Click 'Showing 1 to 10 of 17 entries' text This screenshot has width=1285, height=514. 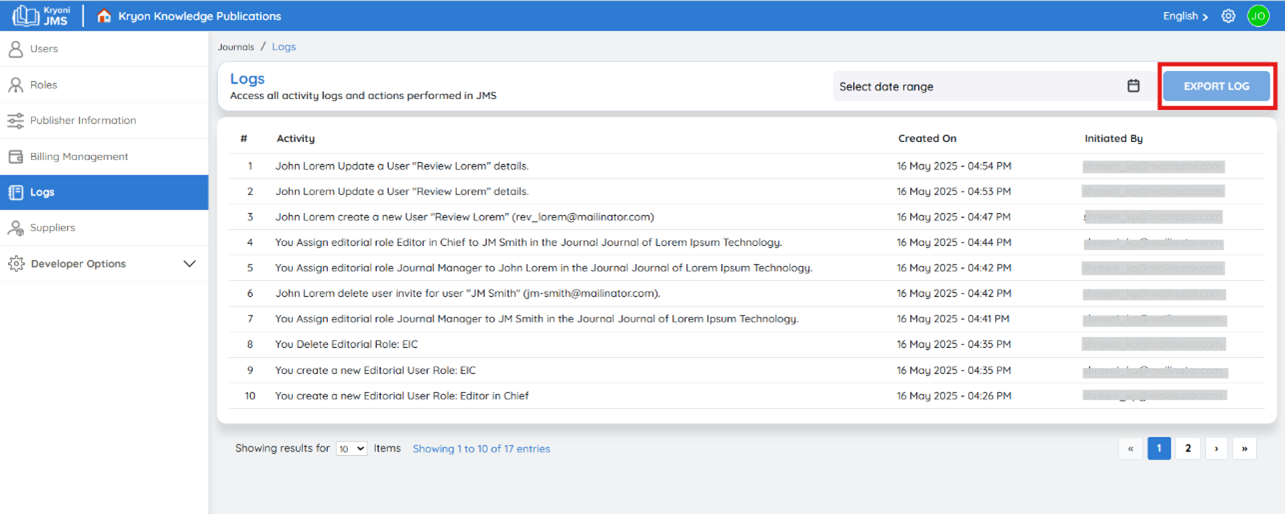(481, 449)
